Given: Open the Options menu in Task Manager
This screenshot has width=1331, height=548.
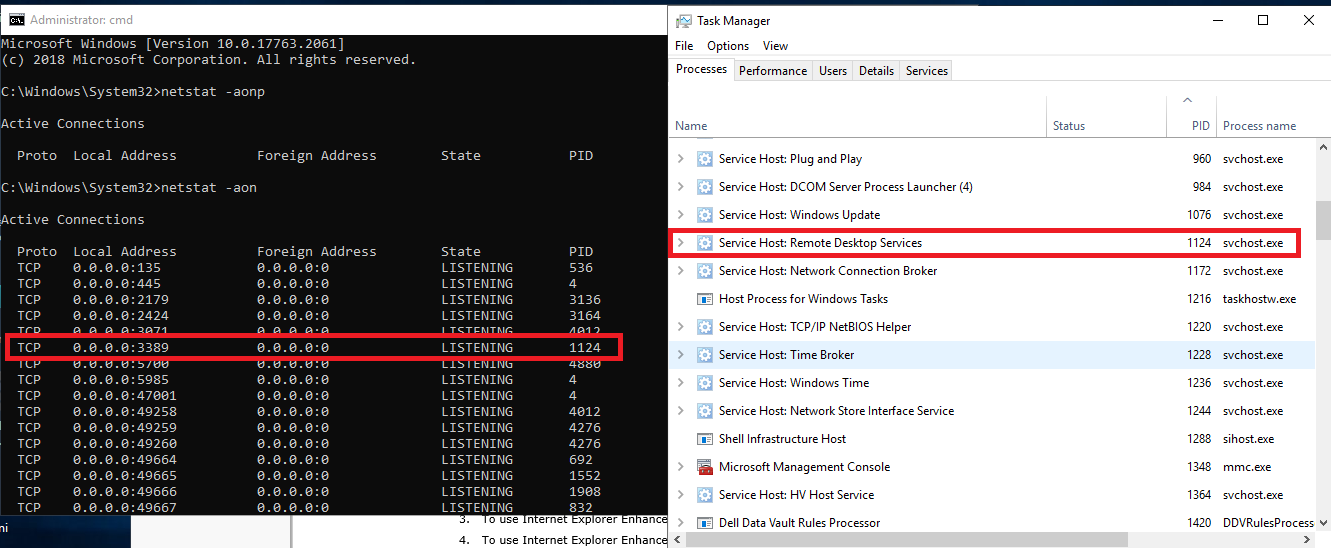Looking at the screenshot, I should [x=728, y=46].
